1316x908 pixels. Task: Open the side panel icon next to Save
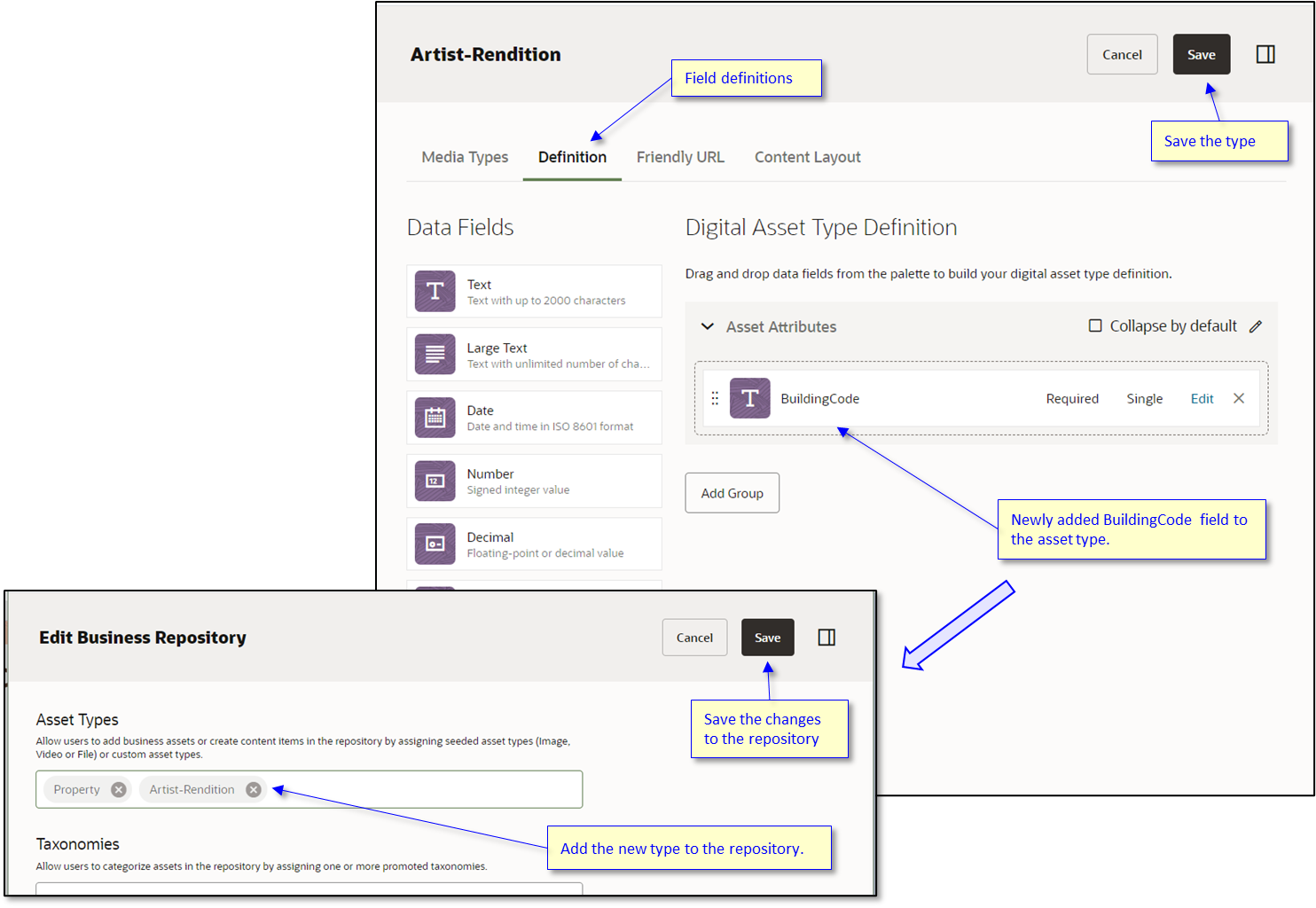[1265, 54]
